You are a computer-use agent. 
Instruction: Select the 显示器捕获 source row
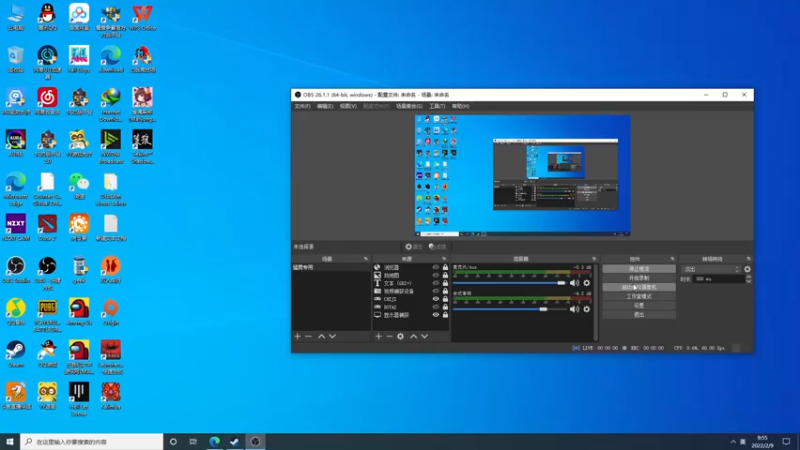(411, 315)
